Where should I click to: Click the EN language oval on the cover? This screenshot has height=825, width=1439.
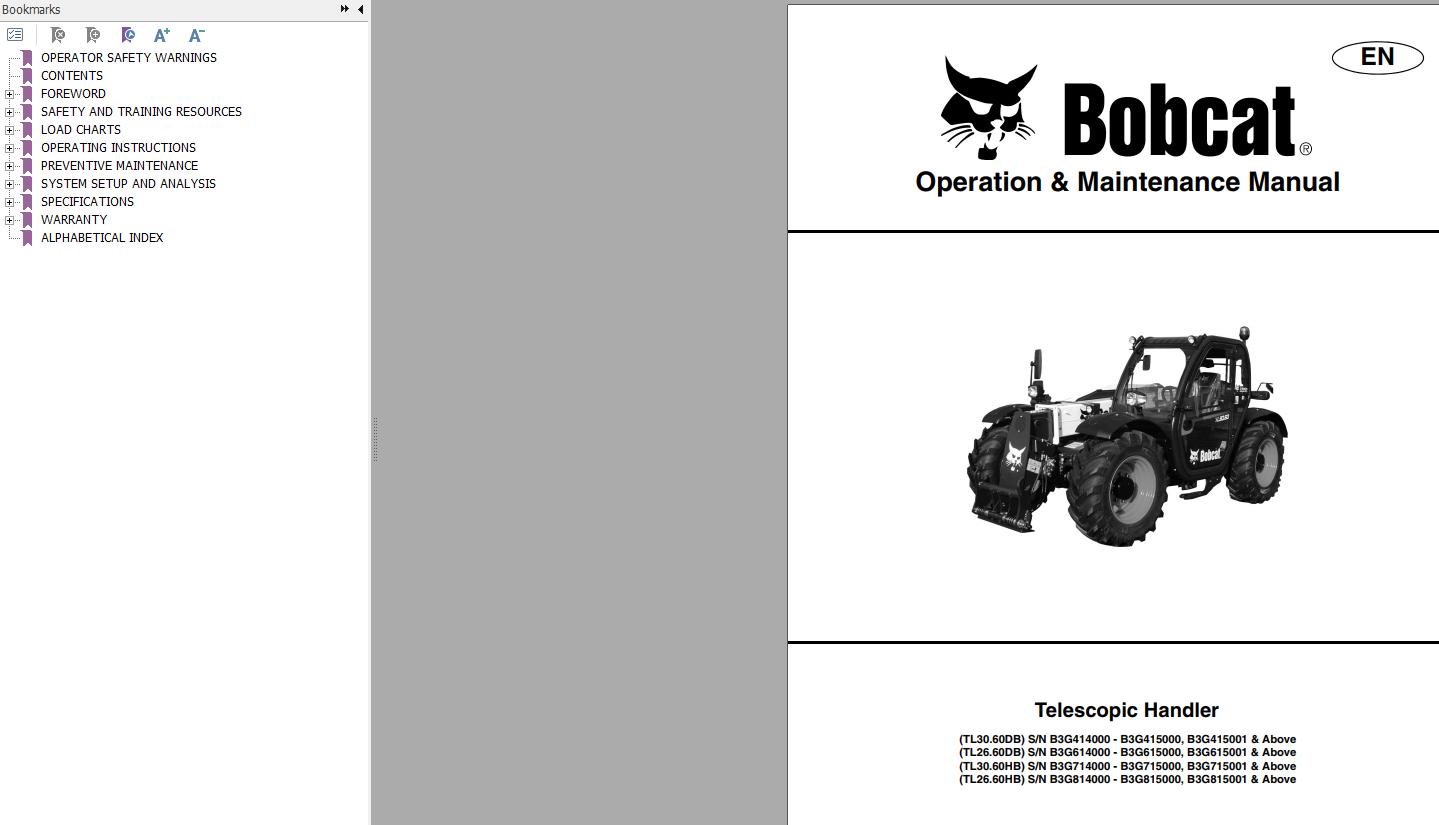click(1377, 57)
